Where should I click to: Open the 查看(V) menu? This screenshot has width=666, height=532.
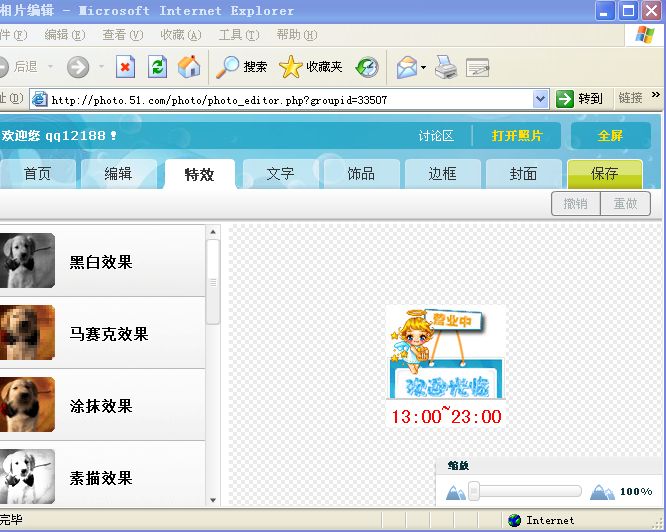click(x=123, y=35)
